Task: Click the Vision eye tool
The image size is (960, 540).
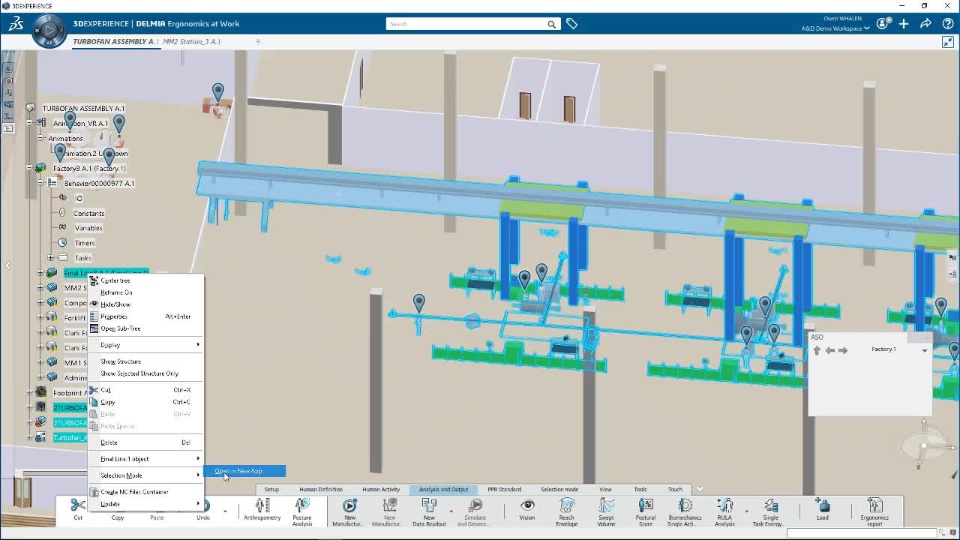Action: [527, 509]
